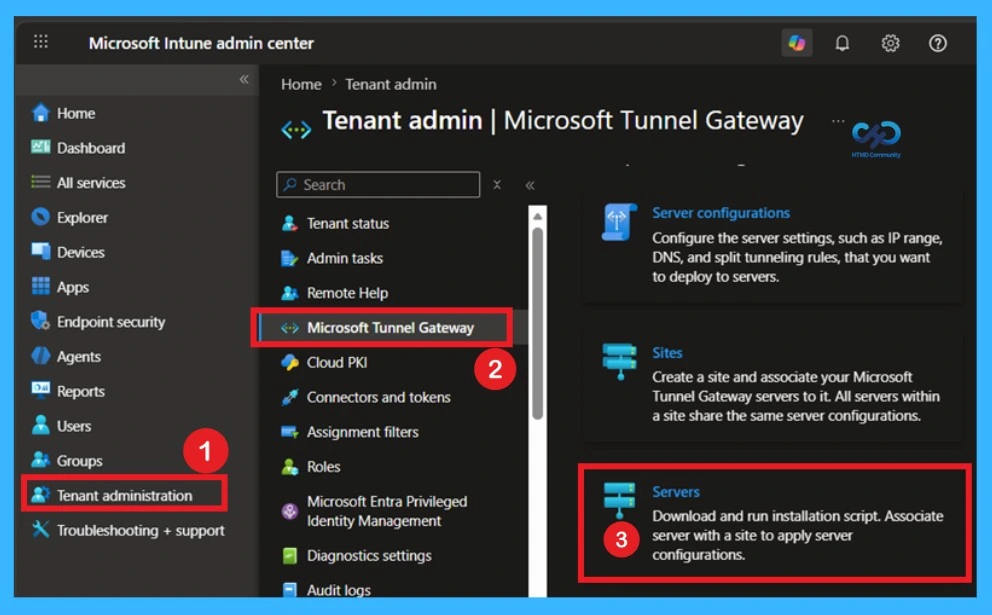
Task: Click the Troubleshooting + support wrench icon
Action: pos(40,529)
